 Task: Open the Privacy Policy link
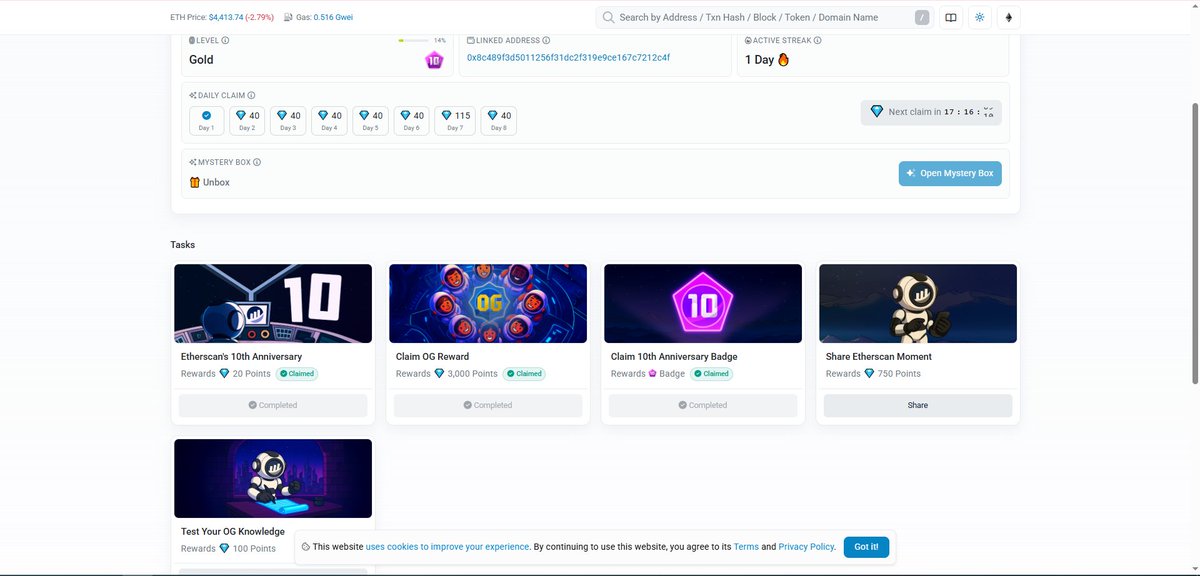(806, 547)
